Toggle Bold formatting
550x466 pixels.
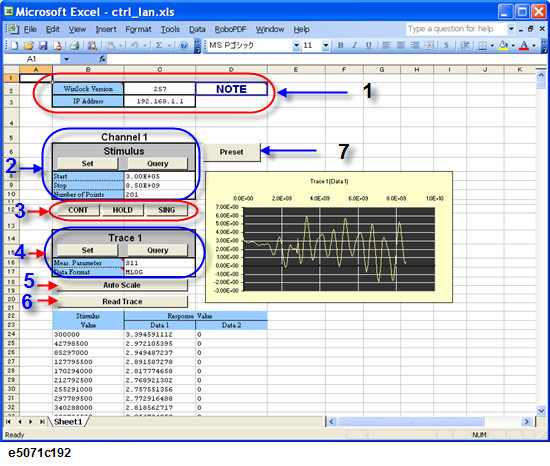(x=340, y=45)
